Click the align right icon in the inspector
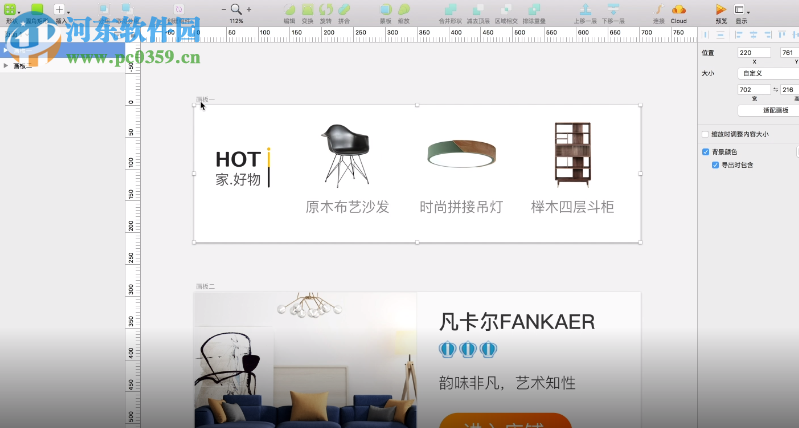This screenshot has width=799, height=428. pos(768,35)
